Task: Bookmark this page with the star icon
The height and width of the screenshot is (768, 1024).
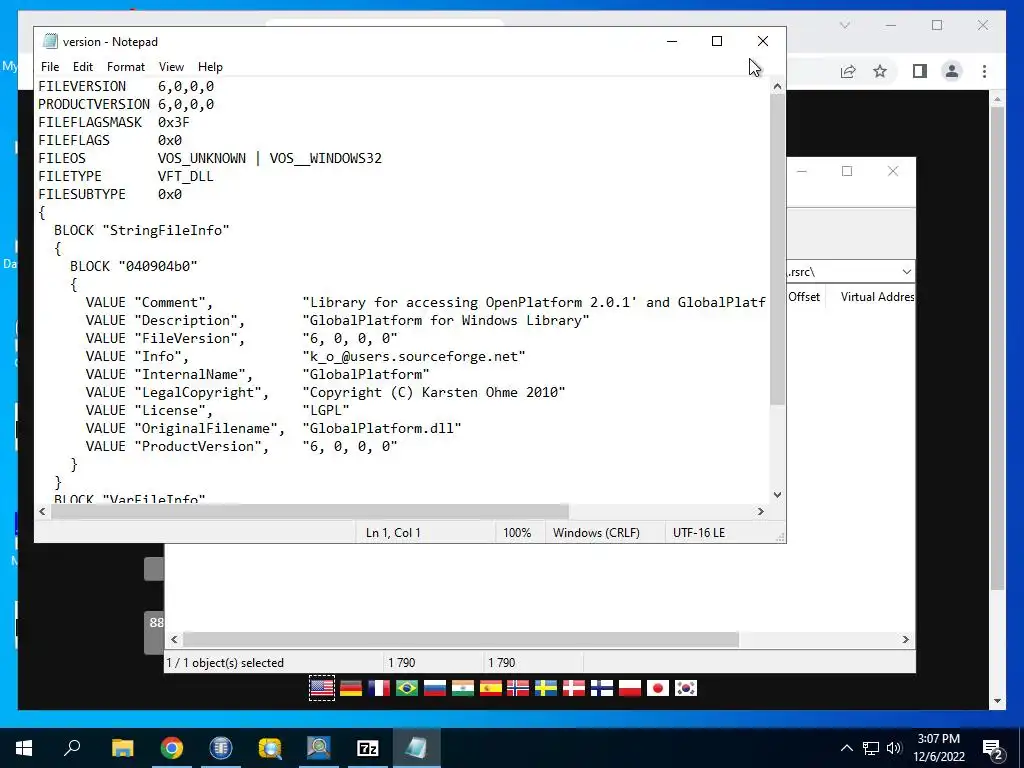Action: (x=880, y=71)
